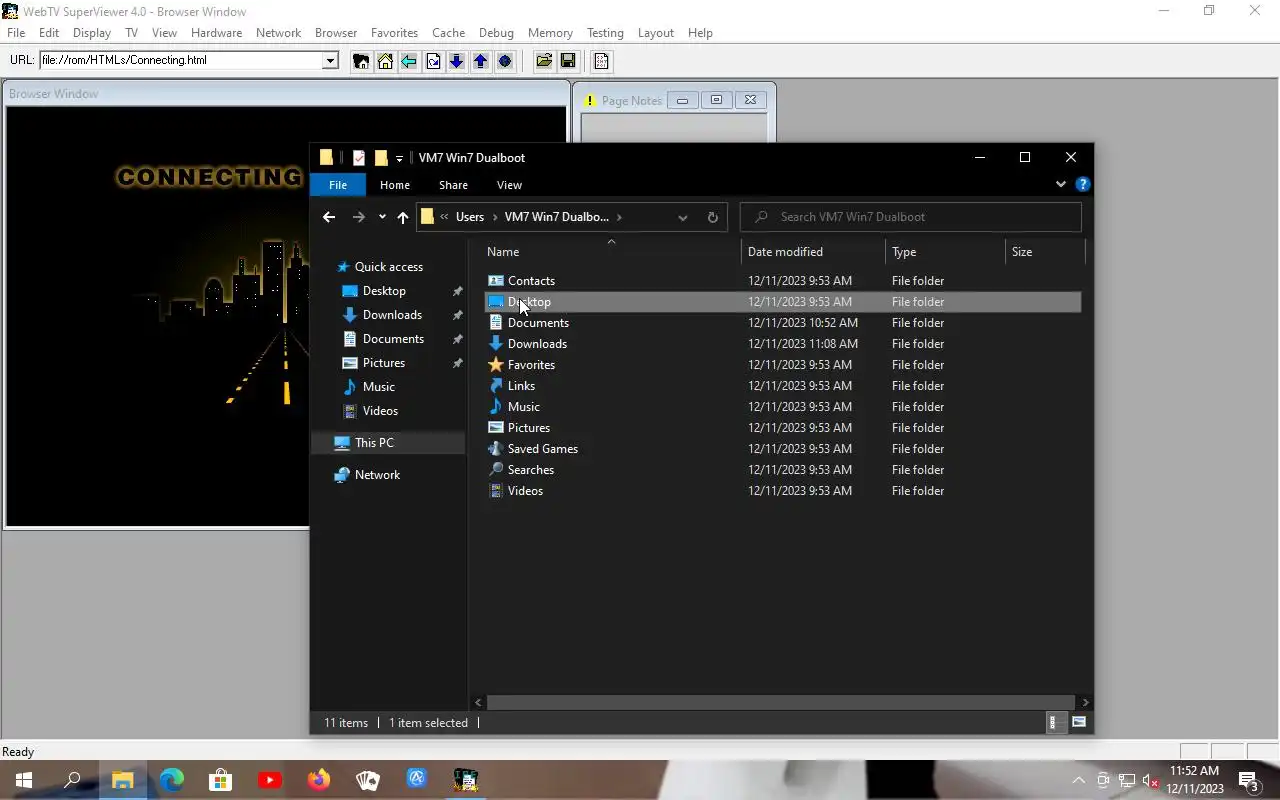The height and width of the screenshot is (800, 1280).
Task: Open Quick Access Toolbar customize dropdown
Action: tap(399, 158)
